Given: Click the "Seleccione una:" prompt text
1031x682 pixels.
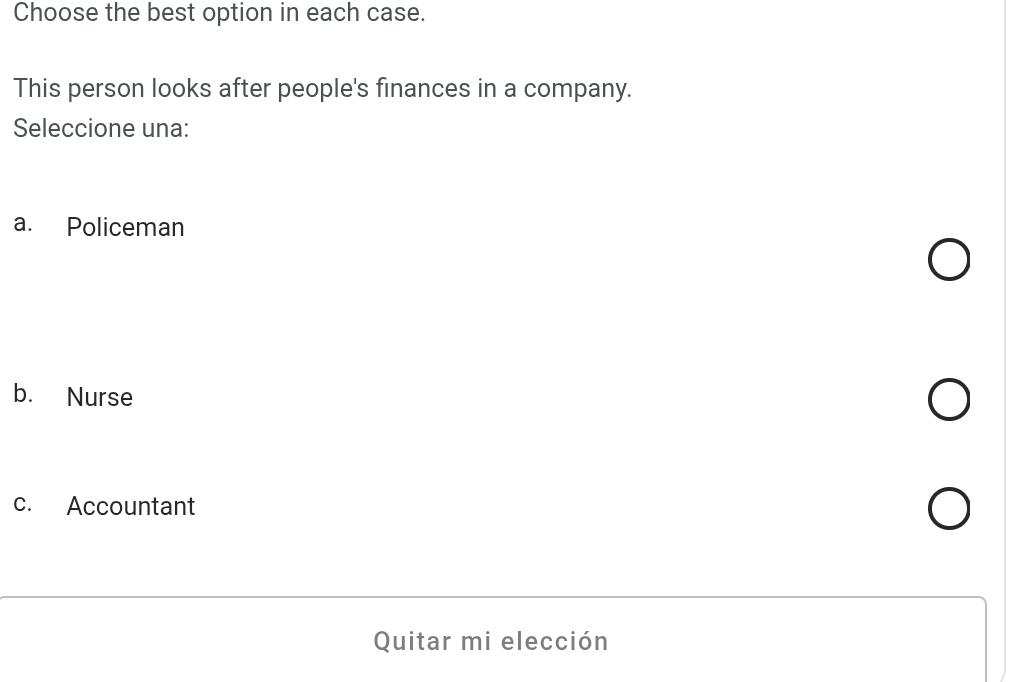Looking at the screenshot, I should click(101, 129).
